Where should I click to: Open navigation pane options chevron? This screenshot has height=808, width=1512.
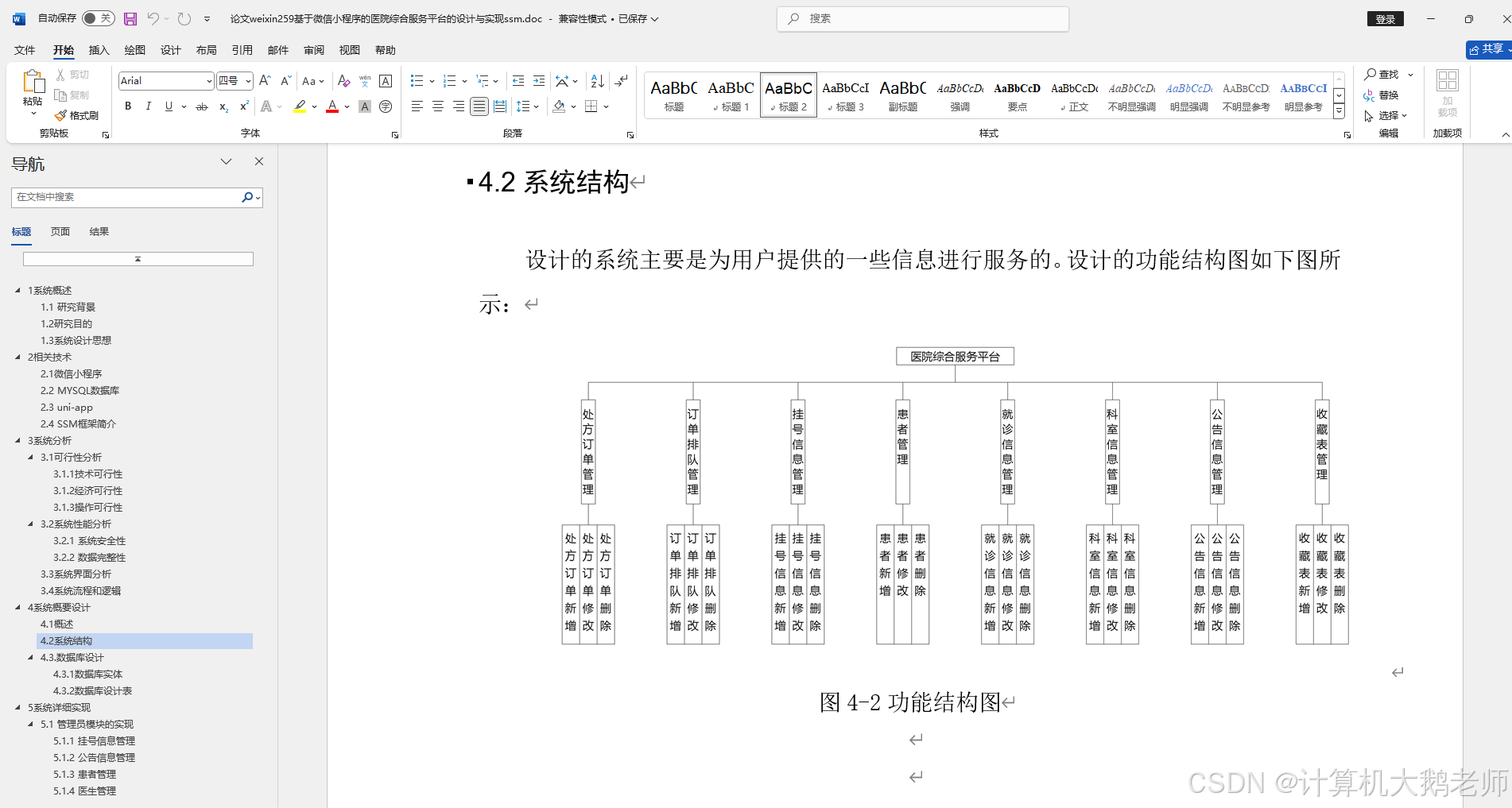(x=226, y=161)
